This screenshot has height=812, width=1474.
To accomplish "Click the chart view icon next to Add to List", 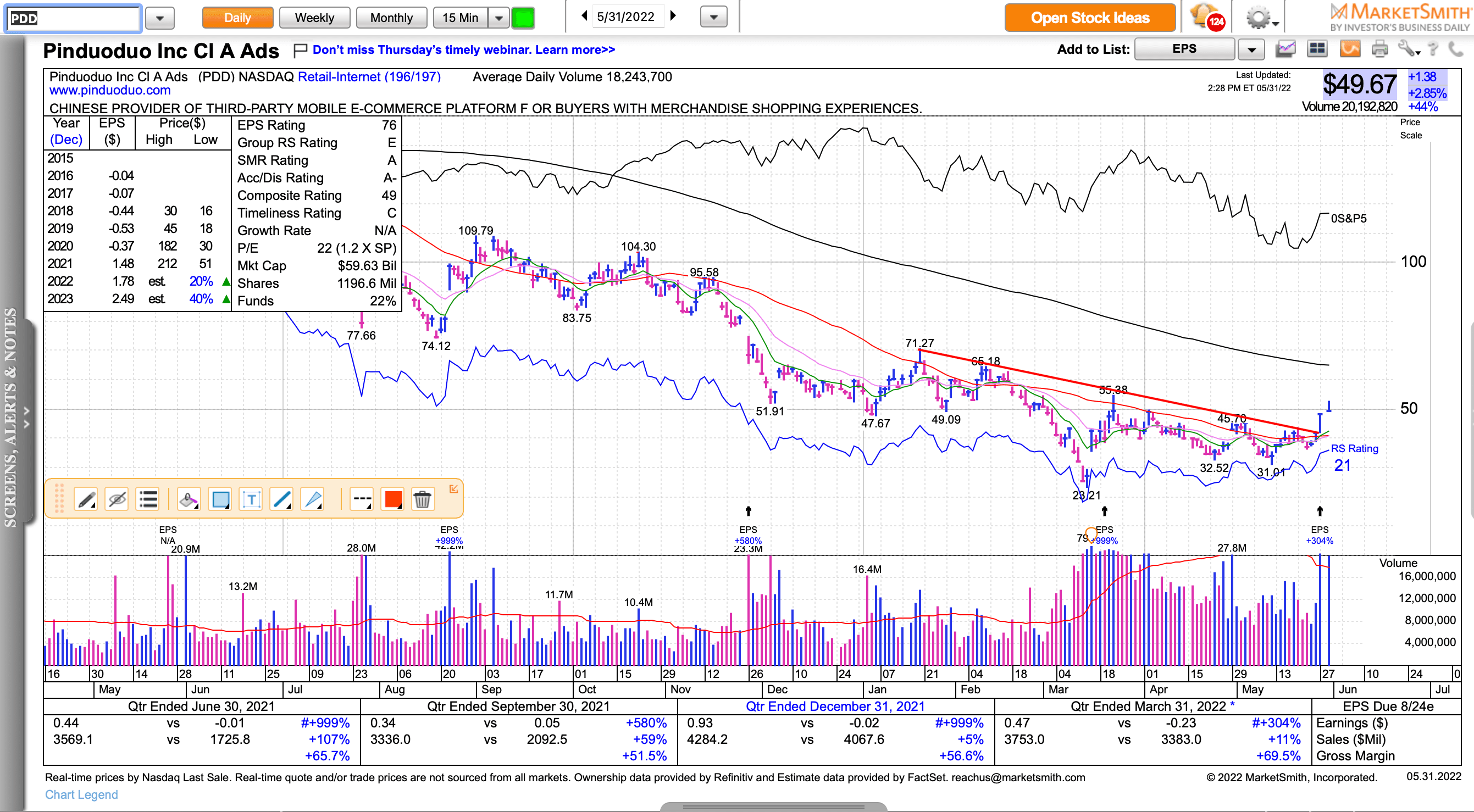I will (x=1285, y=49).
